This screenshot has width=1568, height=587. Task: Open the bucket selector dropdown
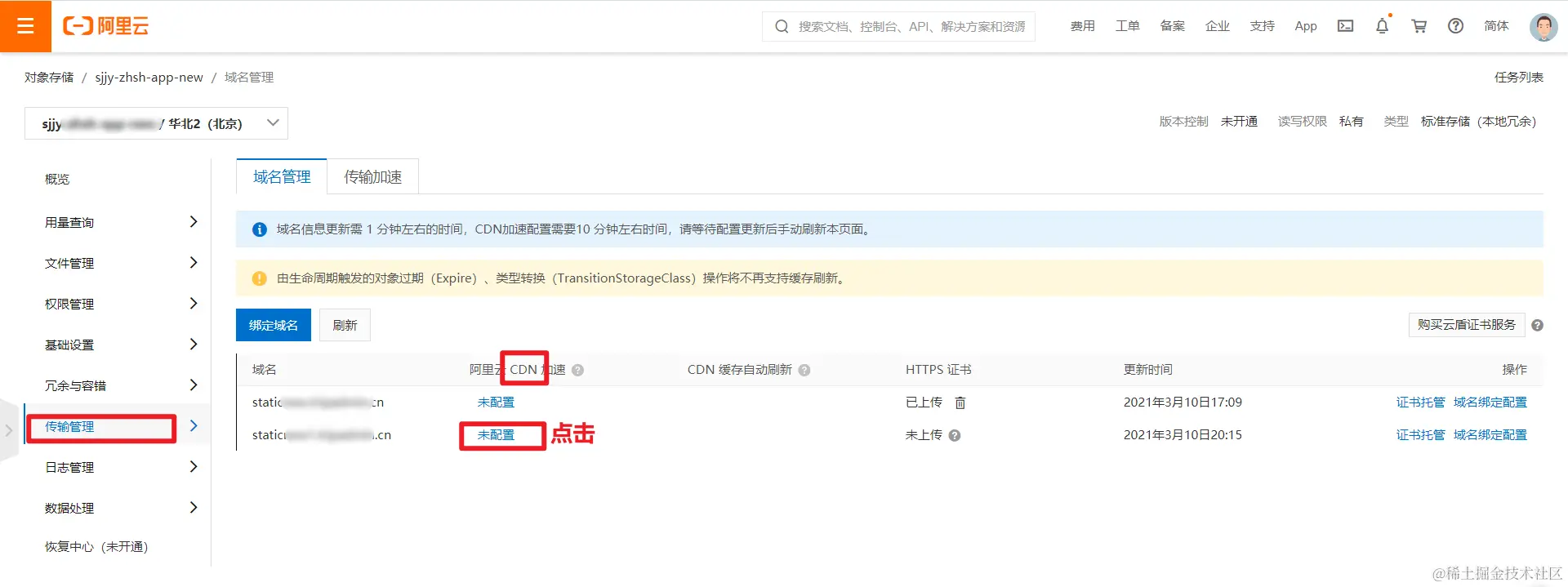pyautogui.click(x=156, y=123)
